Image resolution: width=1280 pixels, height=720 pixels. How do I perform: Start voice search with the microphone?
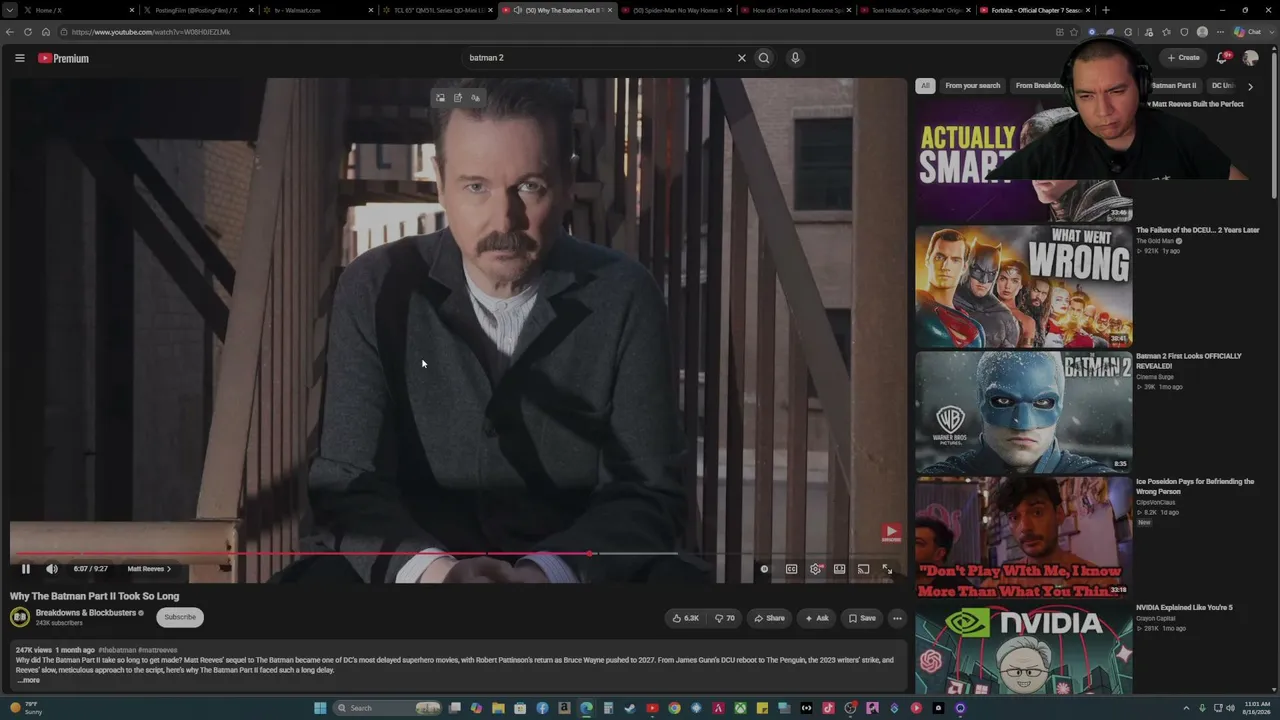795,58
